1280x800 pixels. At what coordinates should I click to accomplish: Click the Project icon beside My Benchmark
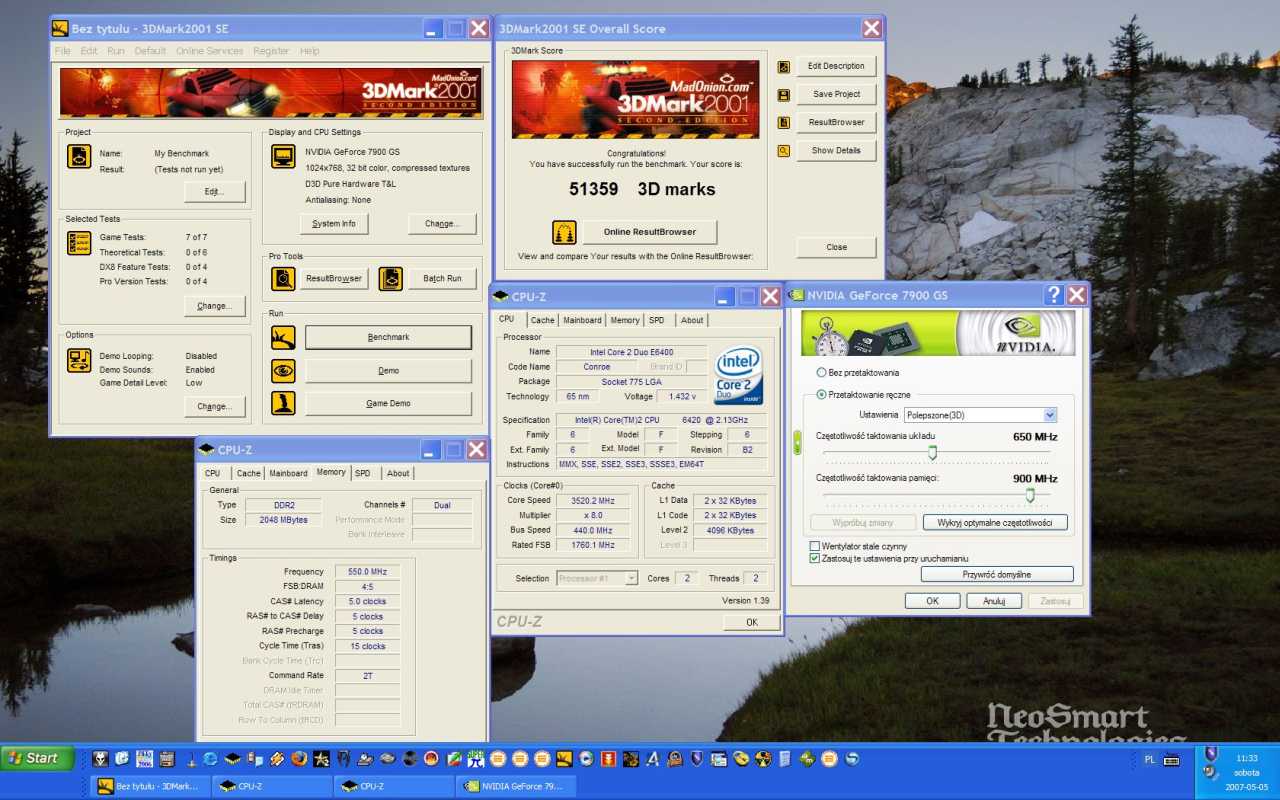coord(79,156)
